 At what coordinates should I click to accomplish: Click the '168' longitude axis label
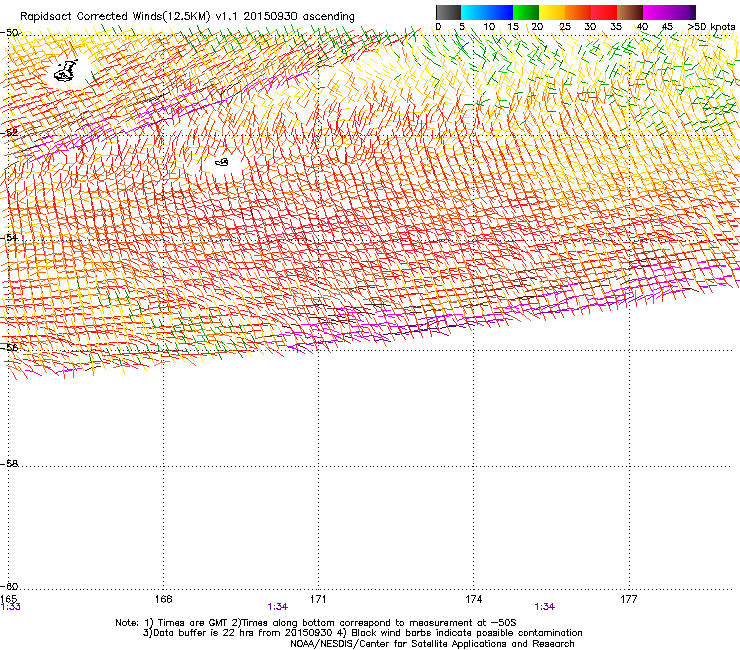(x=163, y=599)
